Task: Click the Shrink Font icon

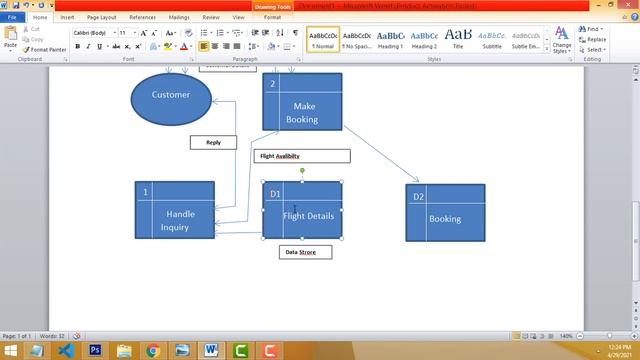Action: (x=154, y=33)
